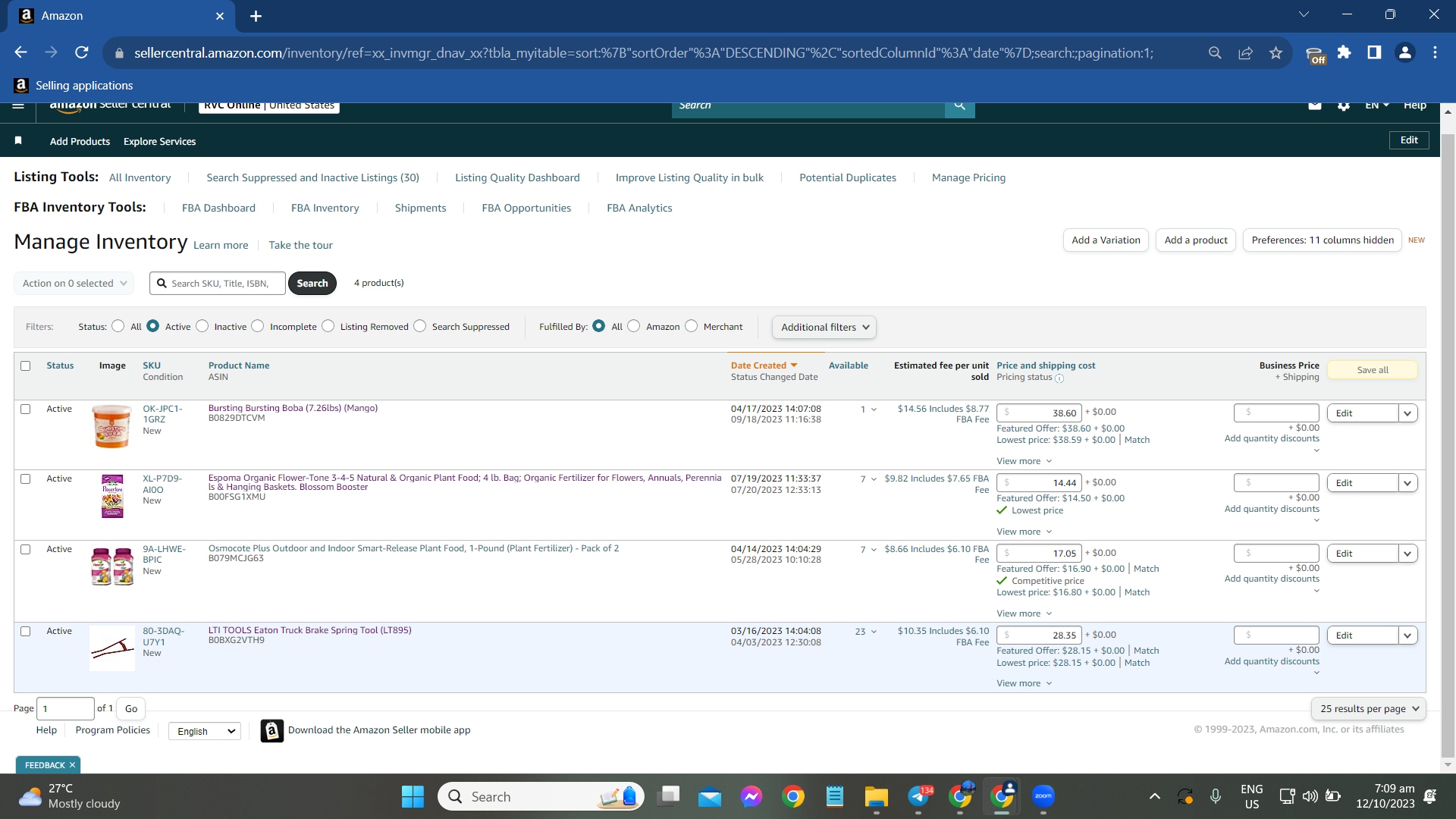Click the zoom magnifier in address bar
The height and width of the screenshot is (819, 1456).
1215,52
